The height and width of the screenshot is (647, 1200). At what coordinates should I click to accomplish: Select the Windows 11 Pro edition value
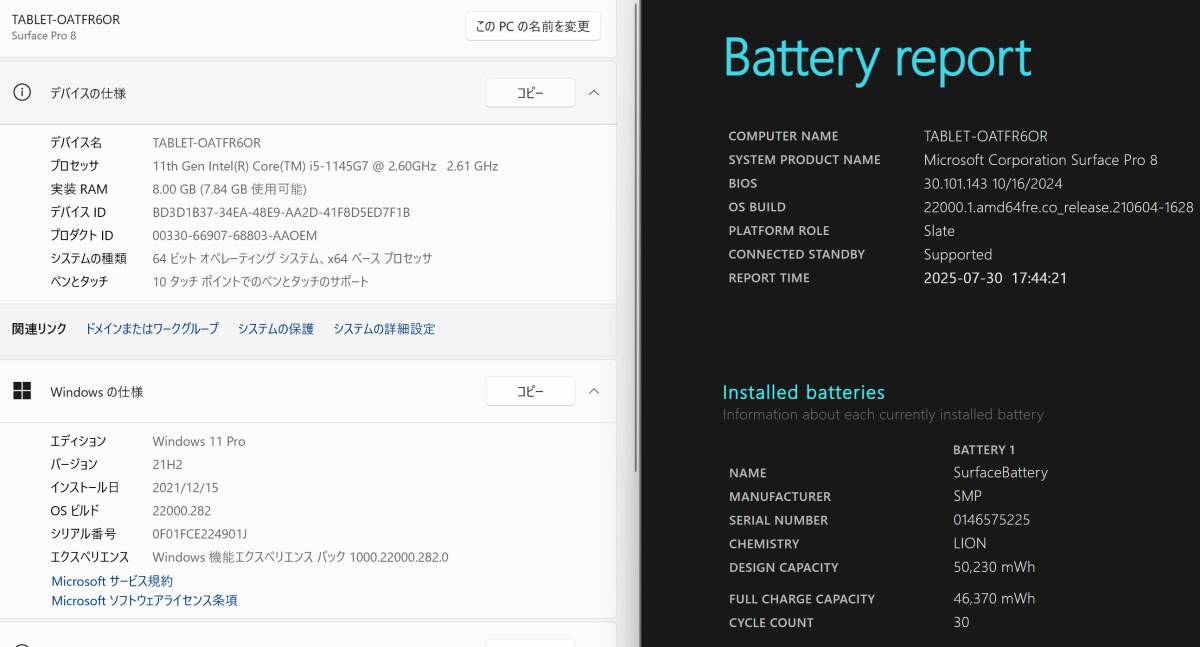[x=199, y=441]
